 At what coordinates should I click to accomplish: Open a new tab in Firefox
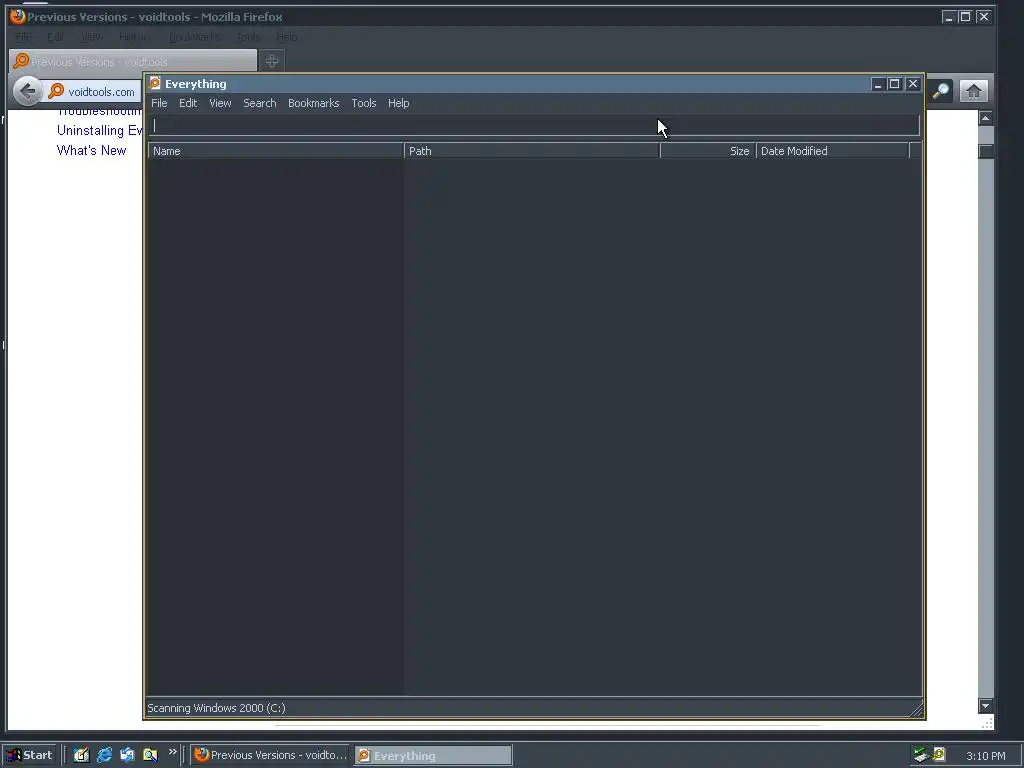point(272,61)
